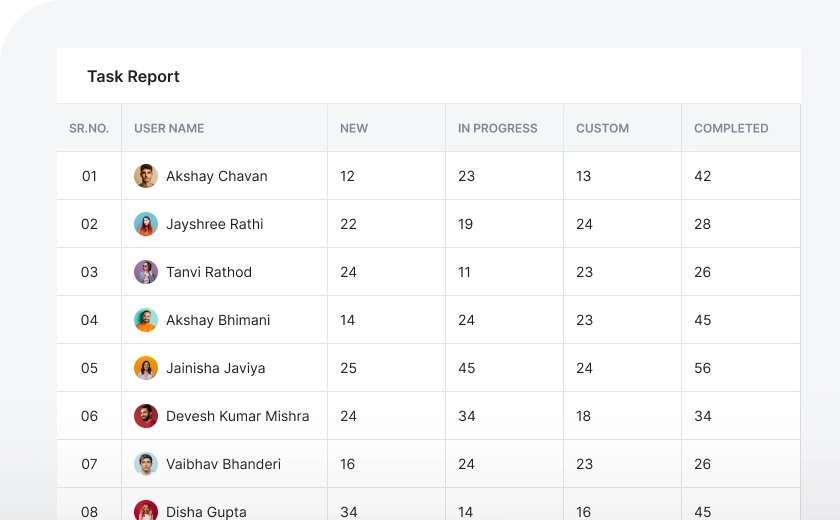Click Jainisha Javiya's profile avatar
Screen dimensions: 840x520
[x=146, y=368]
